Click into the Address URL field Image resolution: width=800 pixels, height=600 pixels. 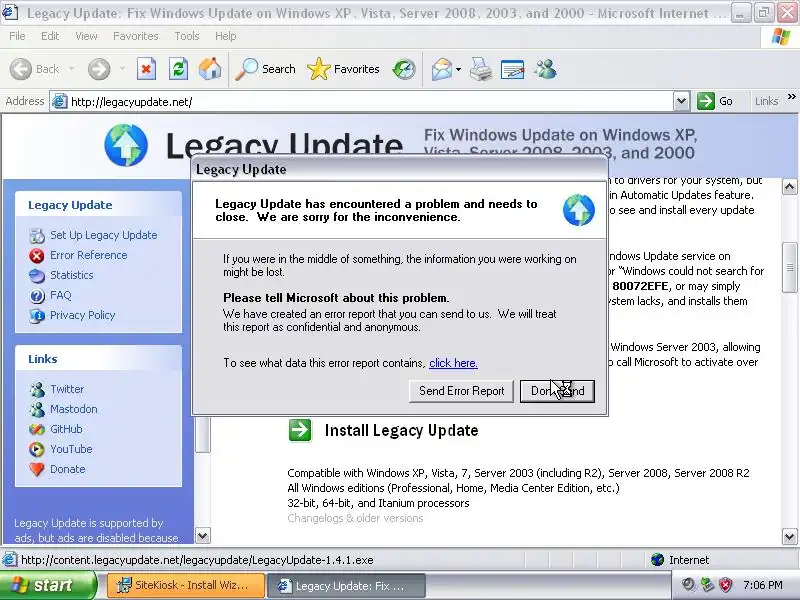[x=362, y=102]
